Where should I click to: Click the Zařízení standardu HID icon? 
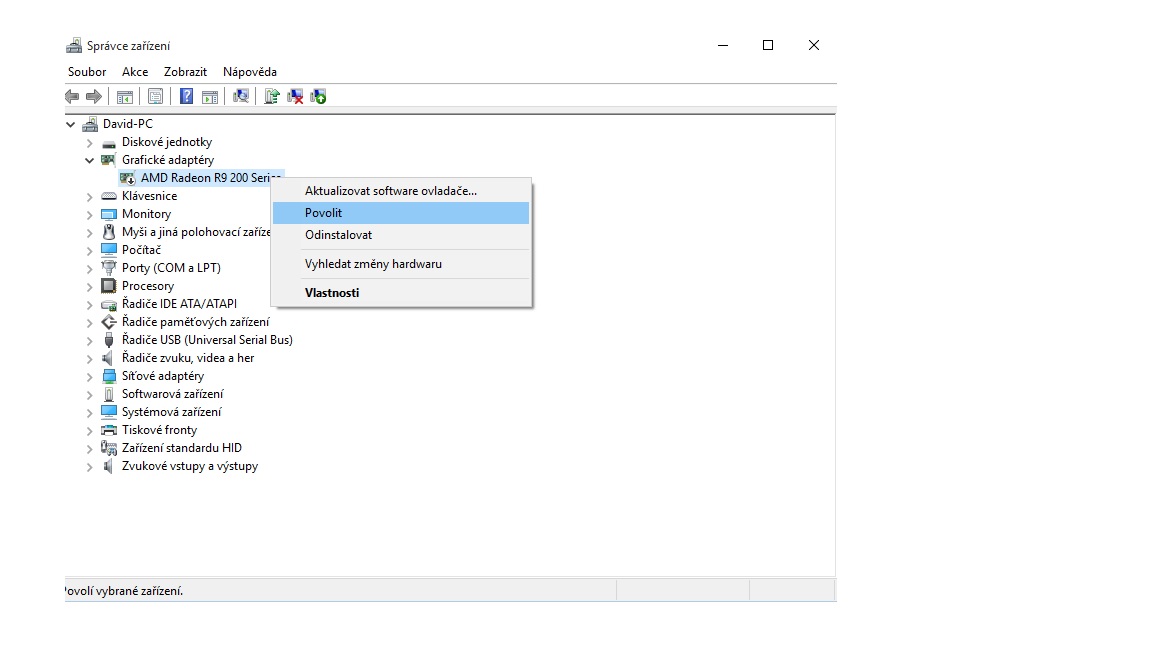[109, 448]
